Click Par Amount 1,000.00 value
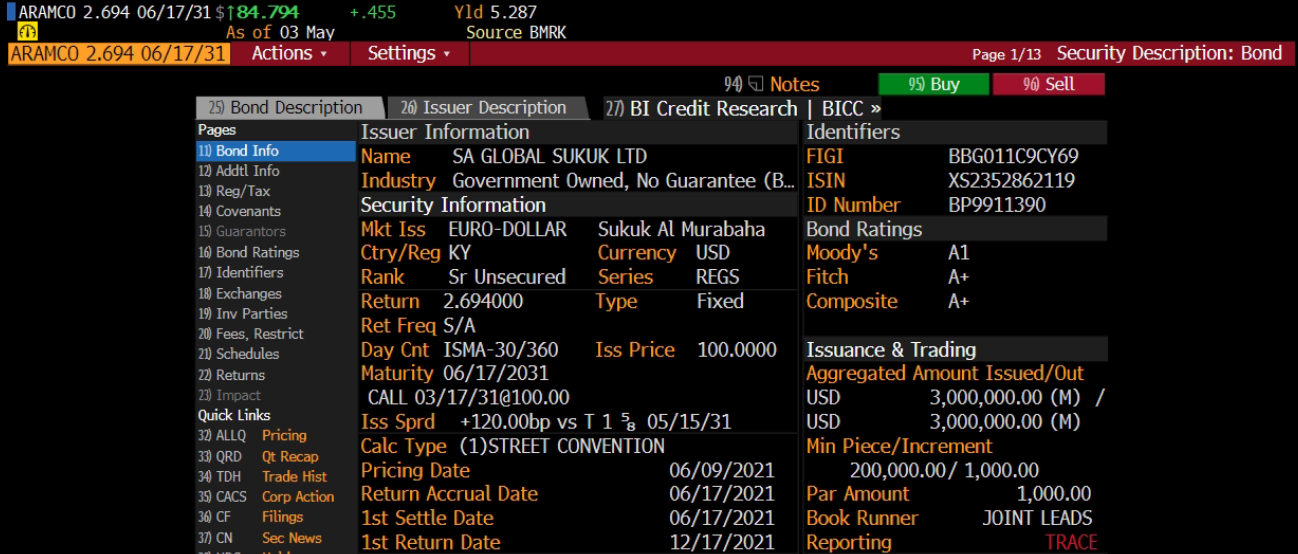1298x554 pixels. coord(1054,494)
